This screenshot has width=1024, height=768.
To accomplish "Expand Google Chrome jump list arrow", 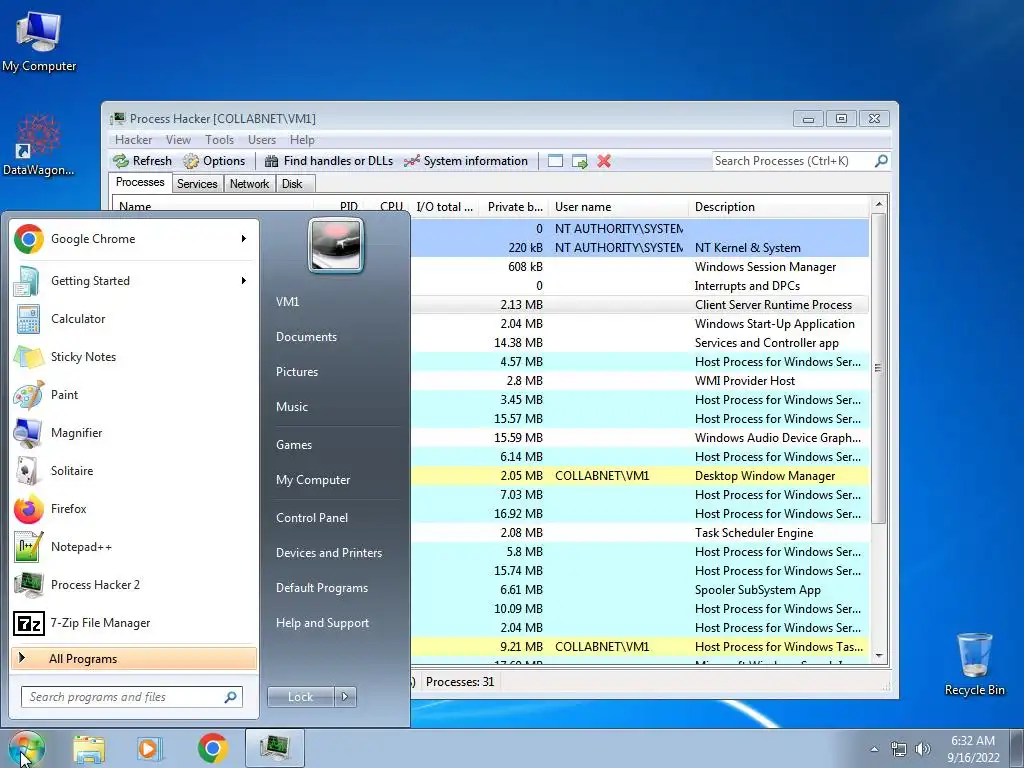I will click(244, 238).
